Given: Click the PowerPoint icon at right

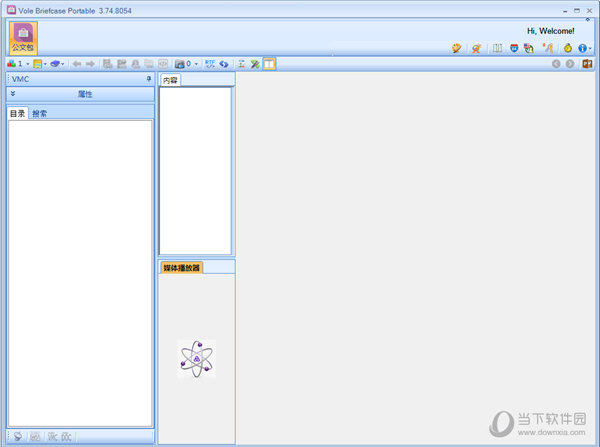Looking at the screenshot, I should (x=587, y=64).
